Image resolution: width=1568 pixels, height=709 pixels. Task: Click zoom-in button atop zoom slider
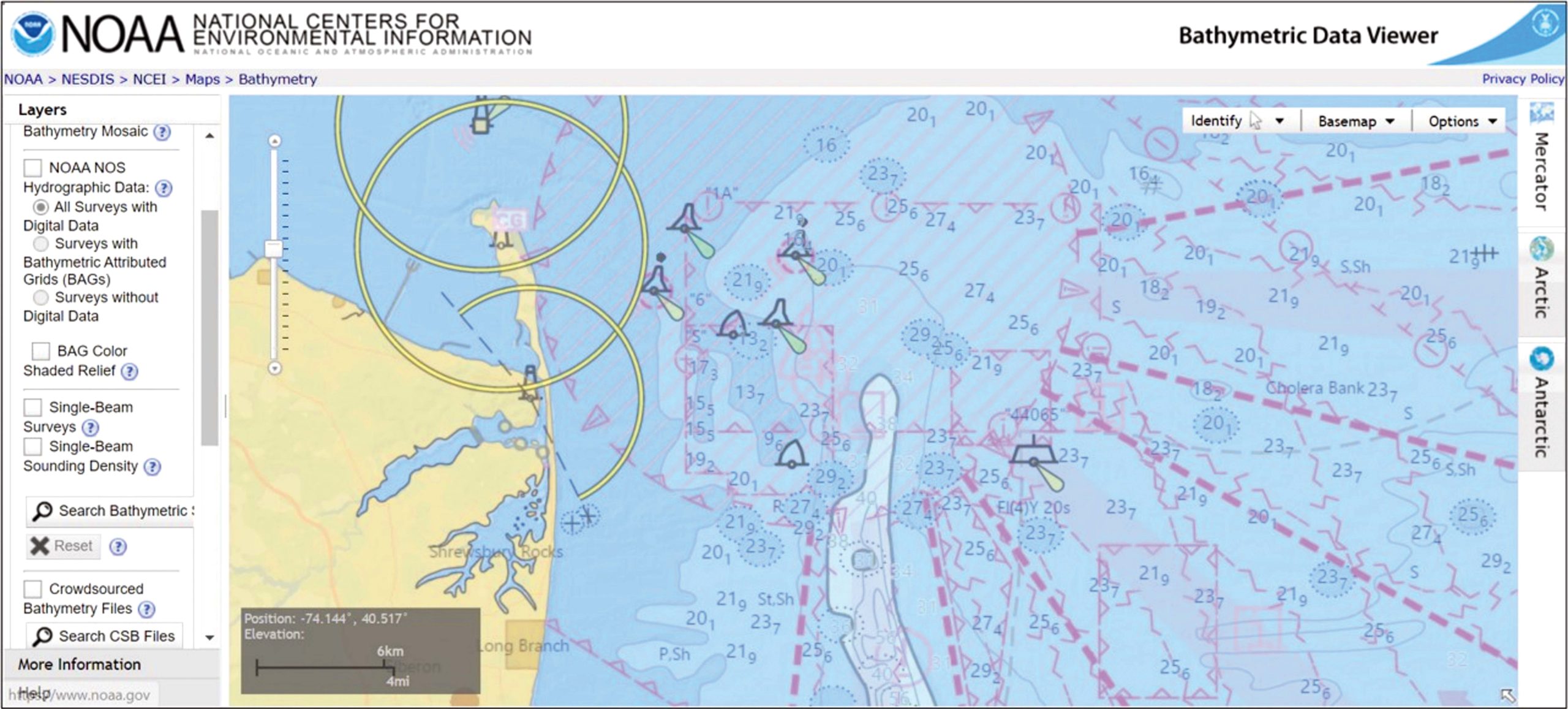pos(275,142)
